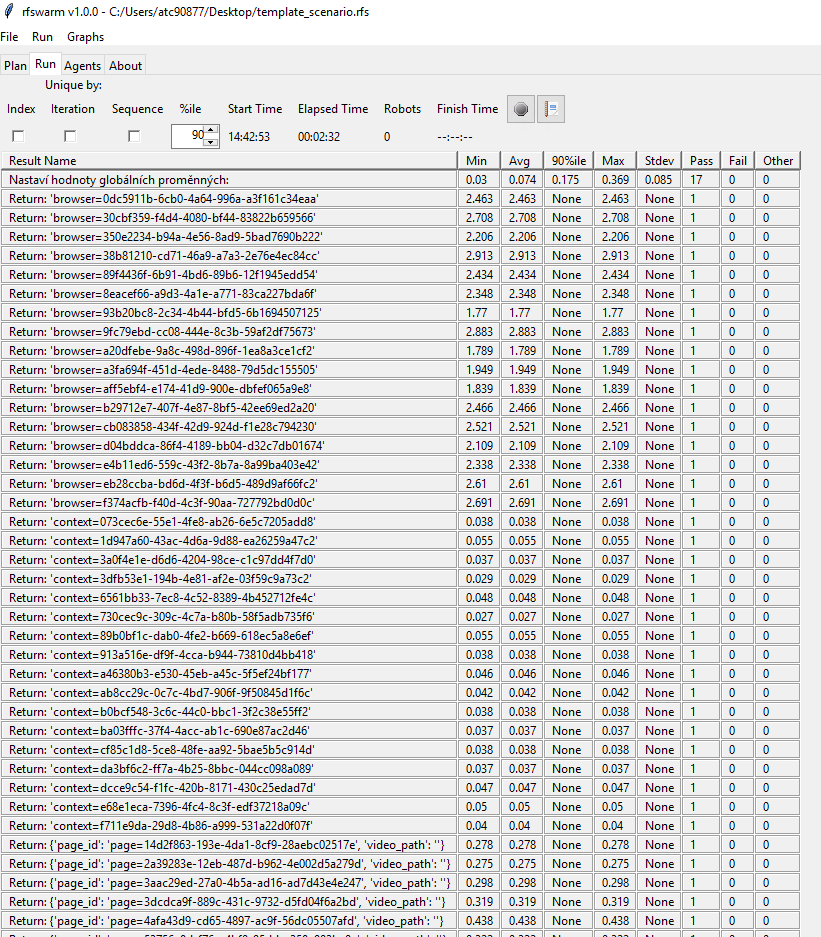Decrease the %ile value with the down arrow

211,142
